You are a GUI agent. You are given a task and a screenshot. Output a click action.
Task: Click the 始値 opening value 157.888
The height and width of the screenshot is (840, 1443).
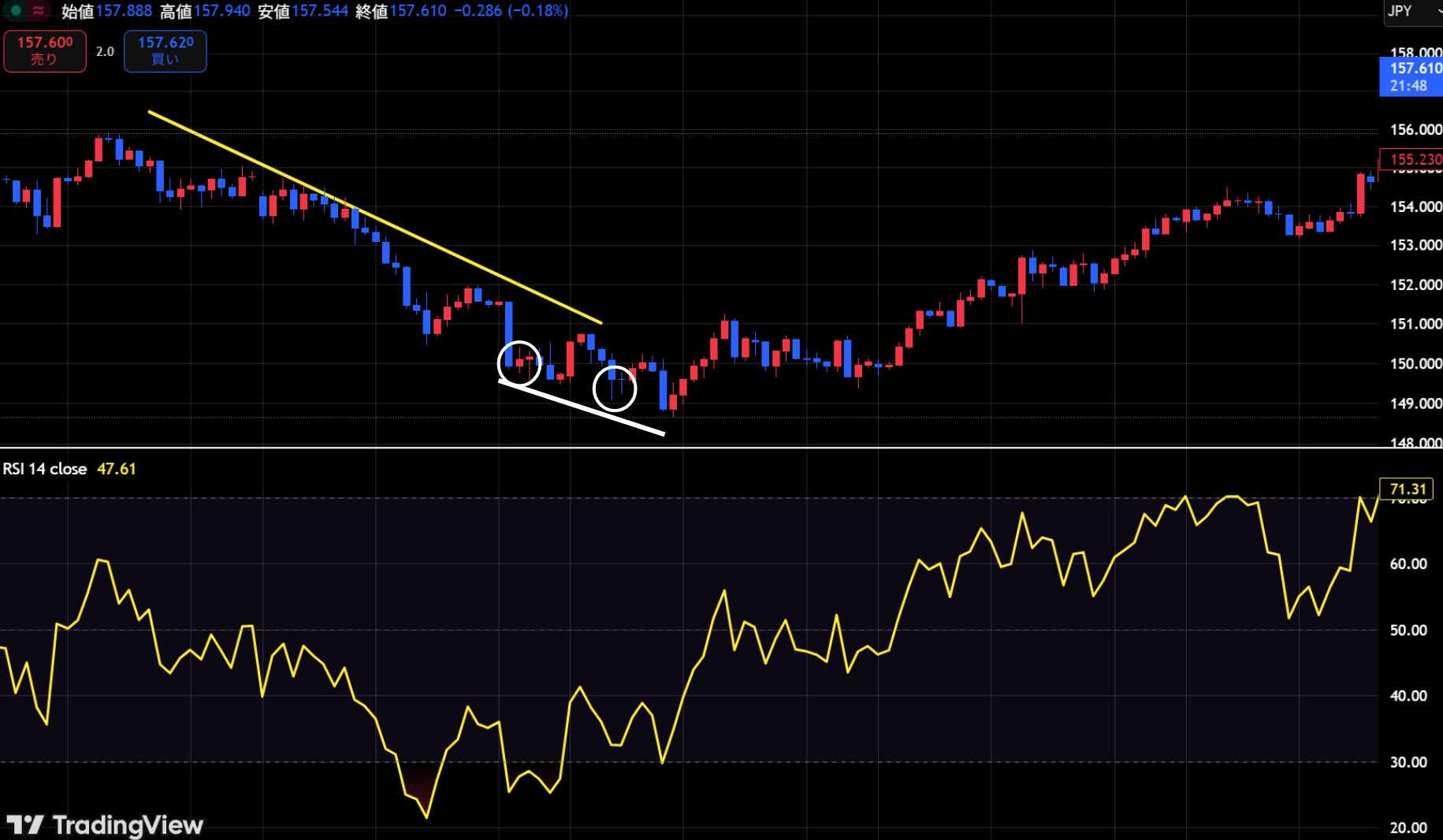click(124, 11)
